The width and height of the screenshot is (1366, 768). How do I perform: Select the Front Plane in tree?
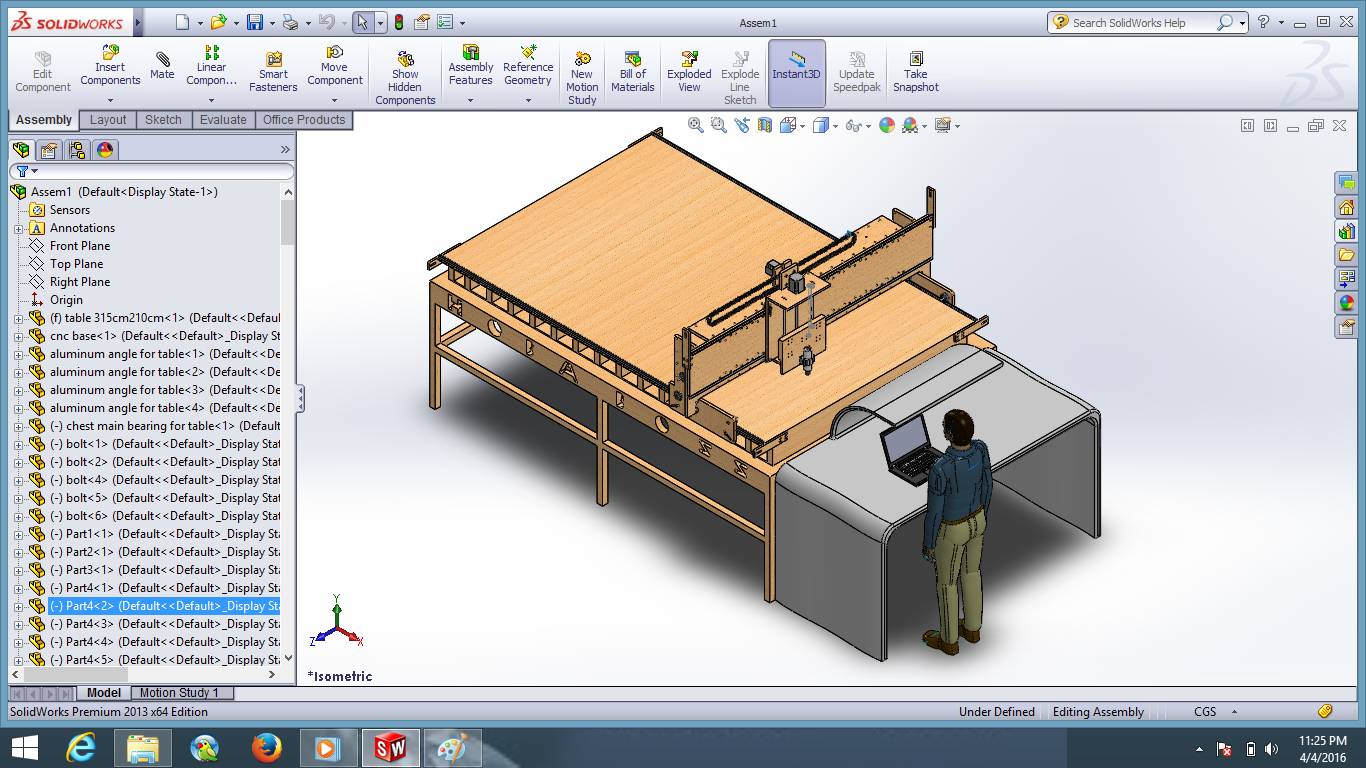click(x=80, y=246)
